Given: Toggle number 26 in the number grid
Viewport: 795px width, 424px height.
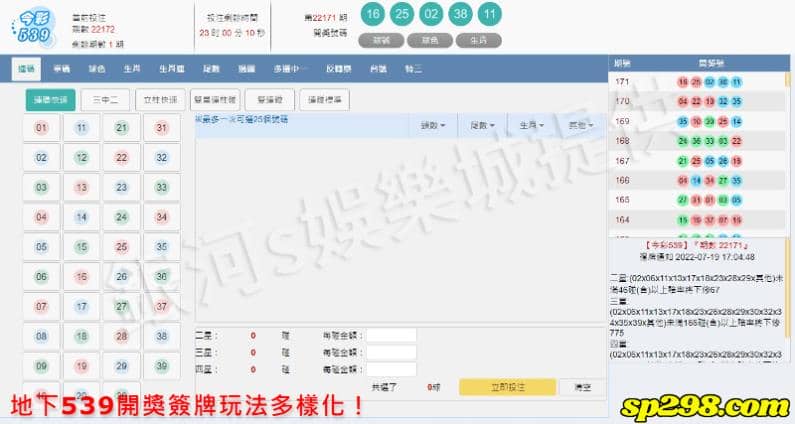Looking at the screenshot, I should pos(122,276).
